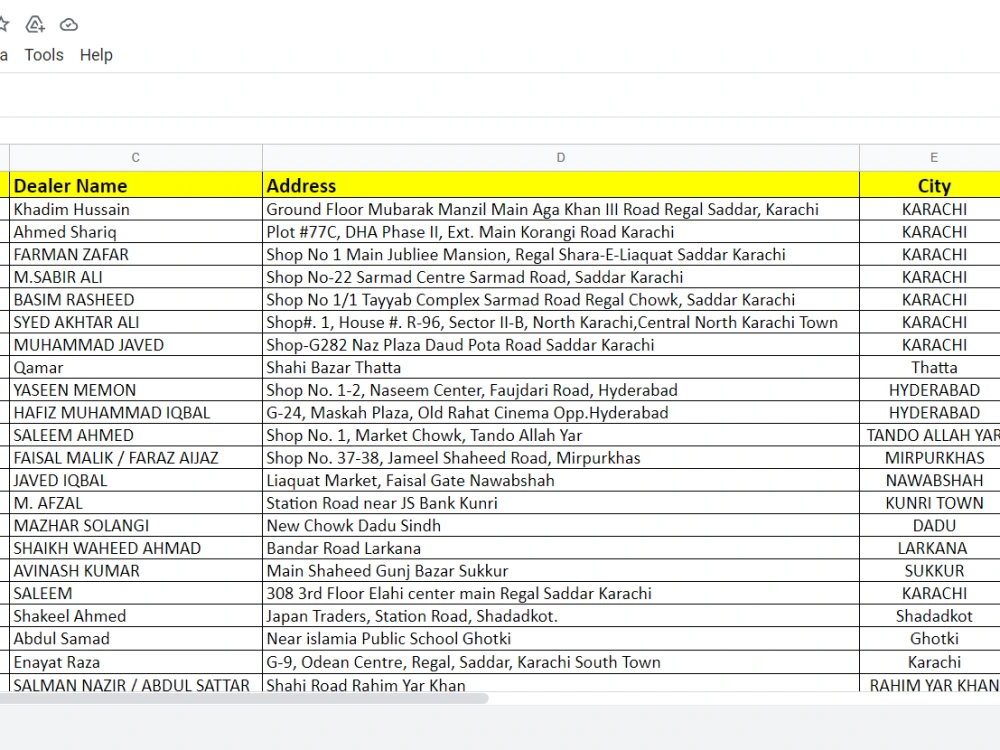Select the HAFIZ MUHAMMAD IQBAL cell
Viewport: 1000px width, 750px height.
point(136,413)
